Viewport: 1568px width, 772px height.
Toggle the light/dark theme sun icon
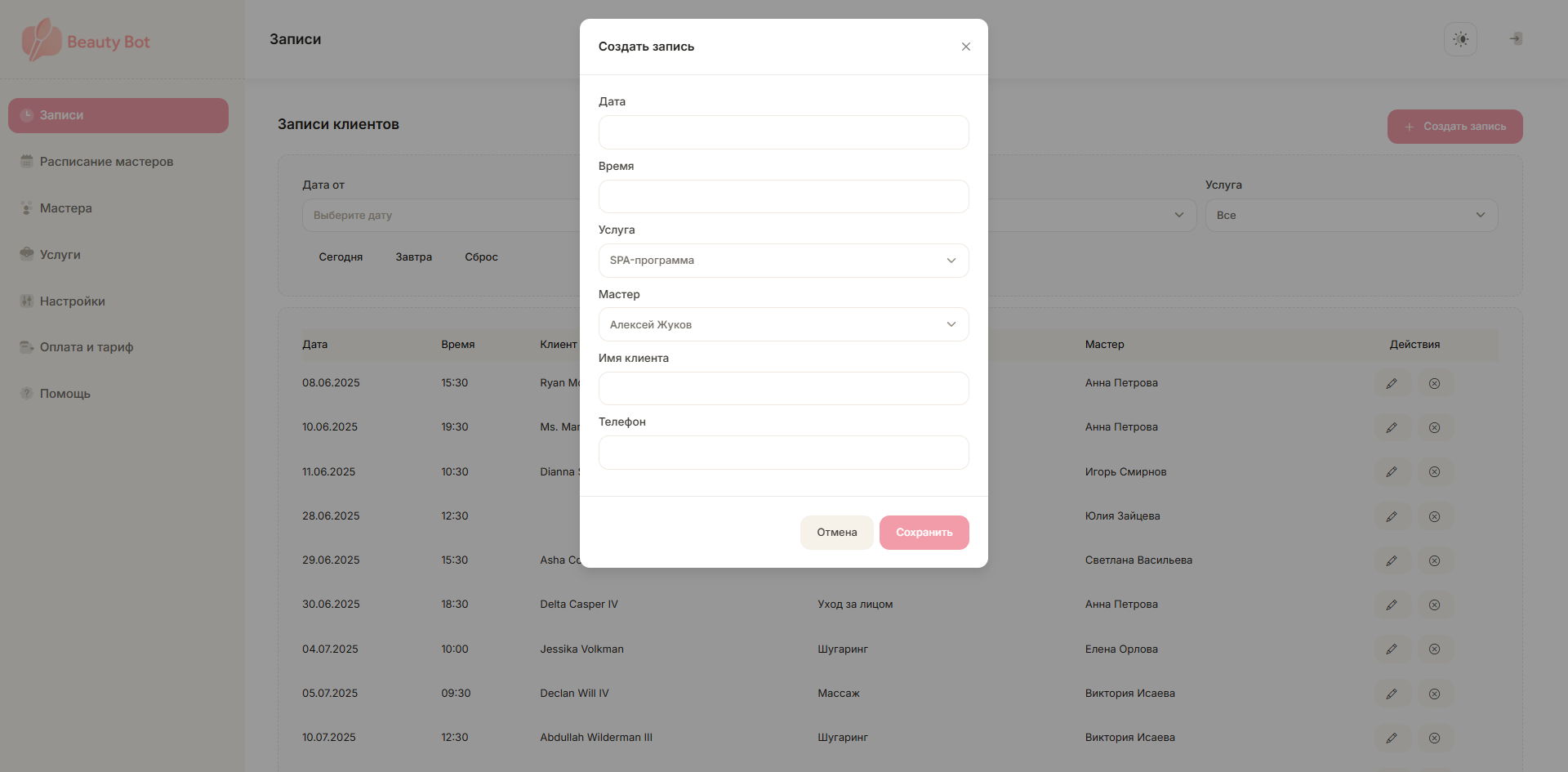click(x=1460, y=39)
